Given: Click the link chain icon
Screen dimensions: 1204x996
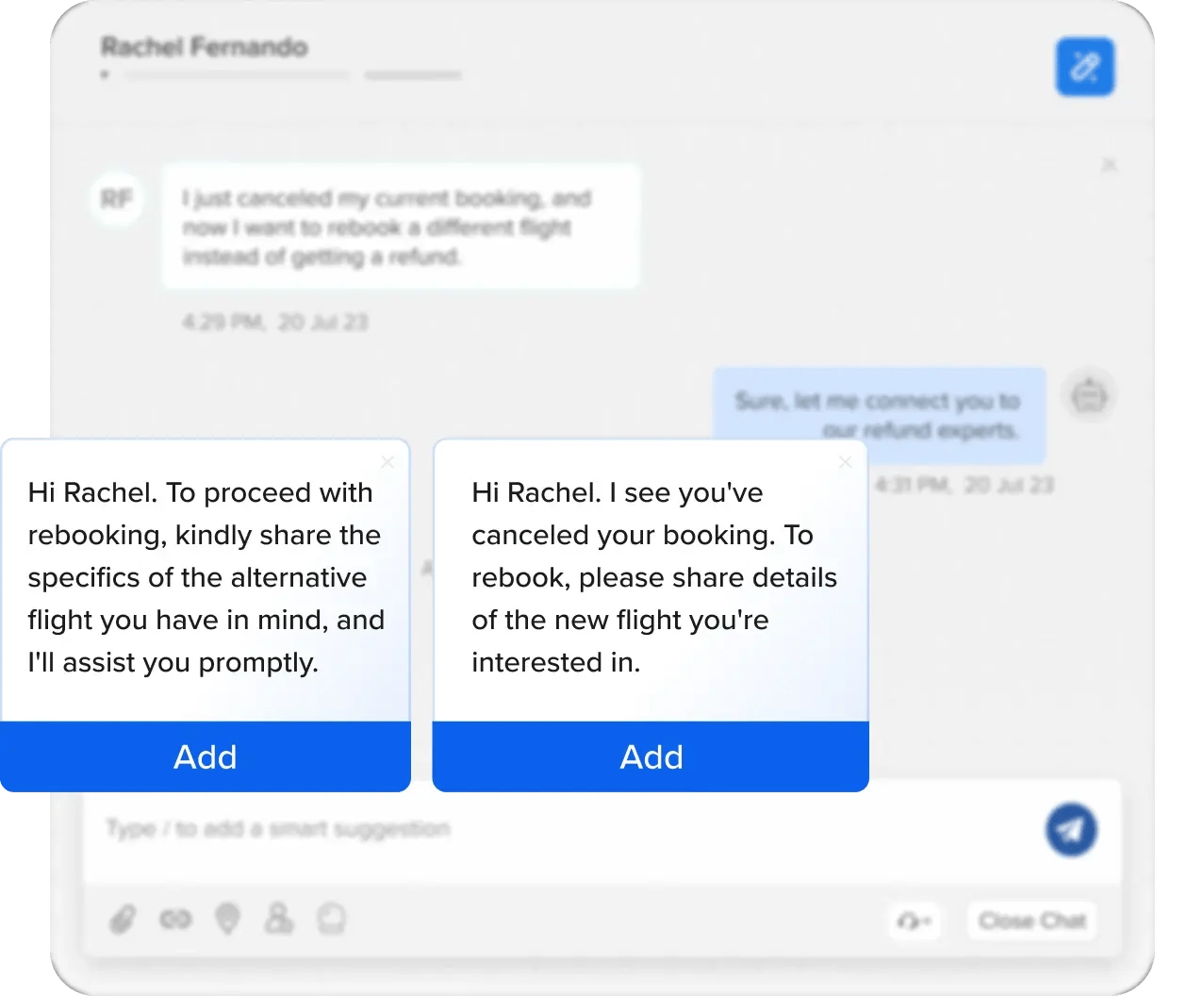Looking at the screenshot, I should [175, 919].
